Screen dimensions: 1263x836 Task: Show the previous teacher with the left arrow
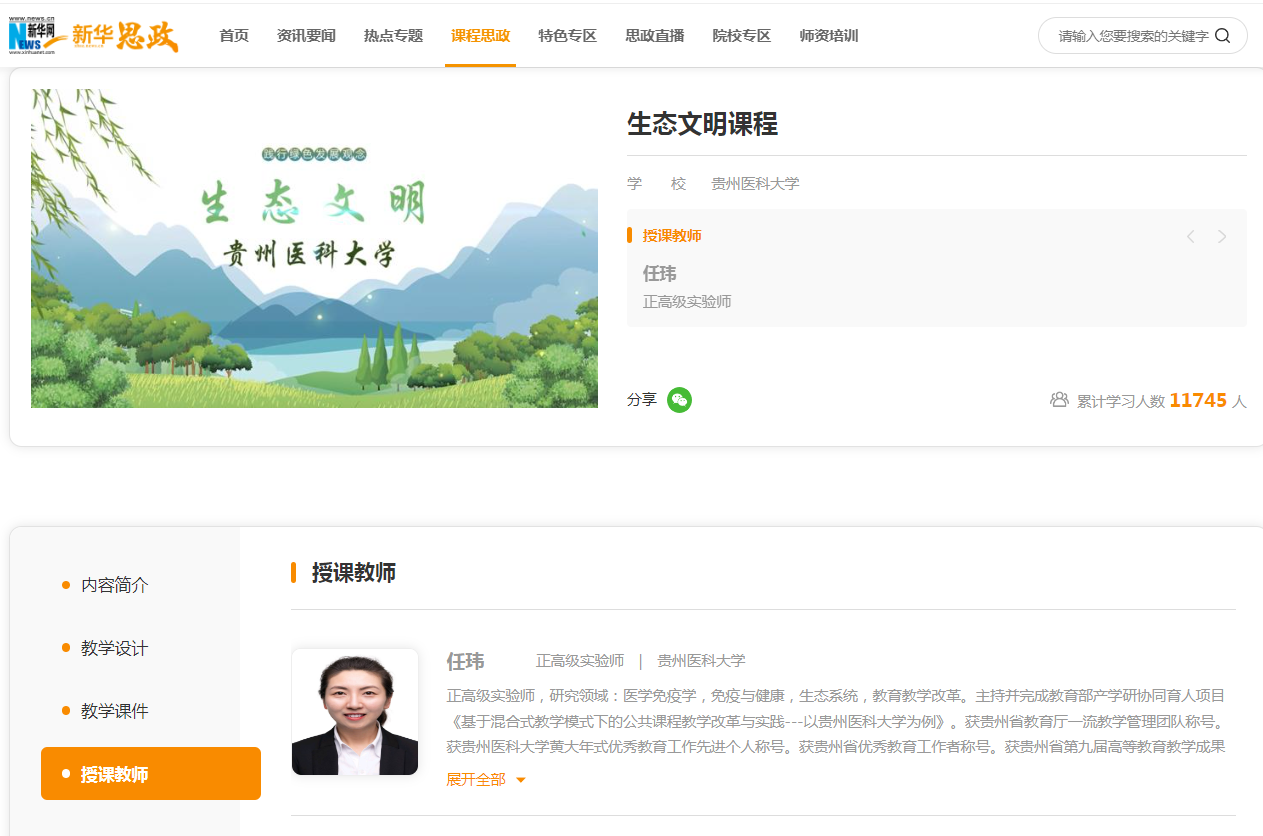(x=1190, y=237)
